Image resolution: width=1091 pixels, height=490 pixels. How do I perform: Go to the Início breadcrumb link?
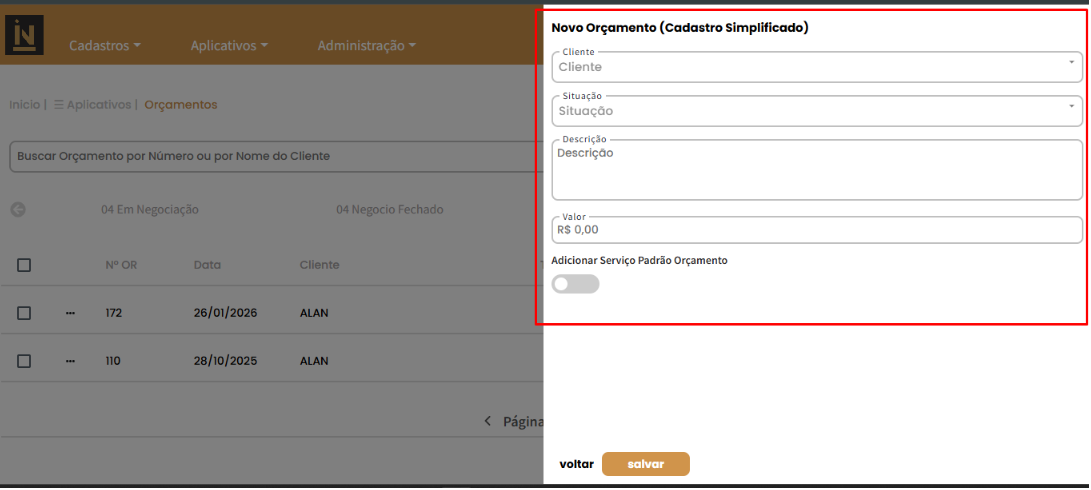[x=24, y=105]
